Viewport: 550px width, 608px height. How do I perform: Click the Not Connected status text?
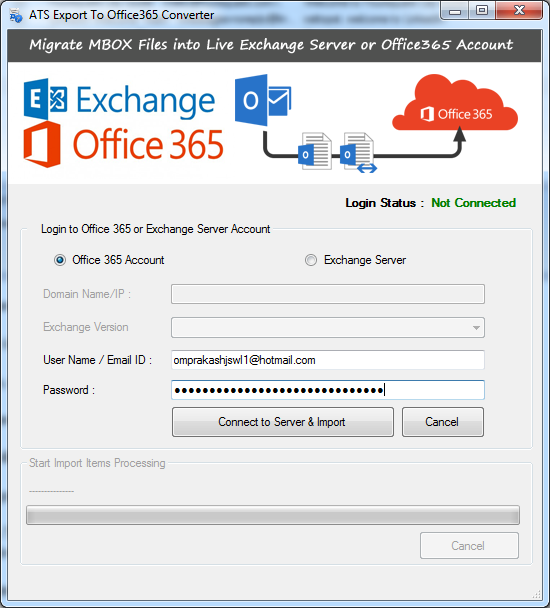474,203
